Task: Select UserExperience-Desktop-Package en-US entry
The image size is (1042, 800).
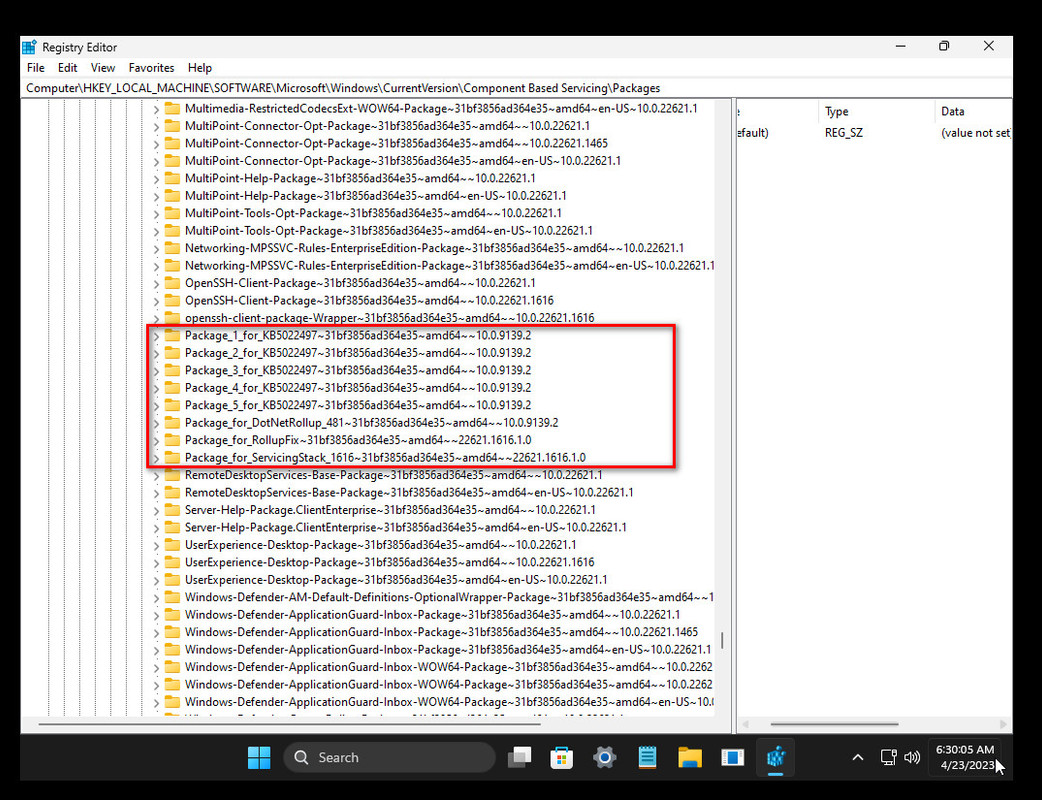Action: tap(395, 579)
